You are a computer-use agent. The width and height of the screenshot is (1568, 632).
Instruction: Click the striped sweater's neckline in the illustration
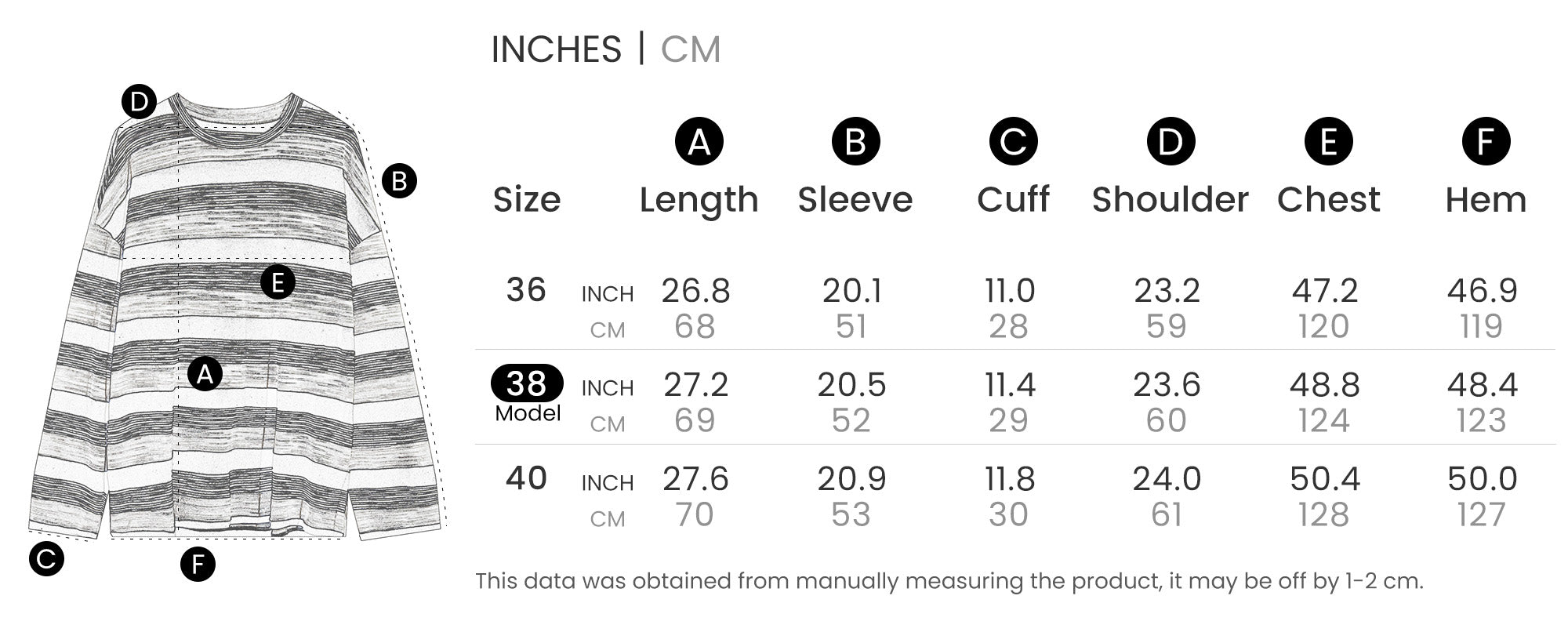pos(235,118)
